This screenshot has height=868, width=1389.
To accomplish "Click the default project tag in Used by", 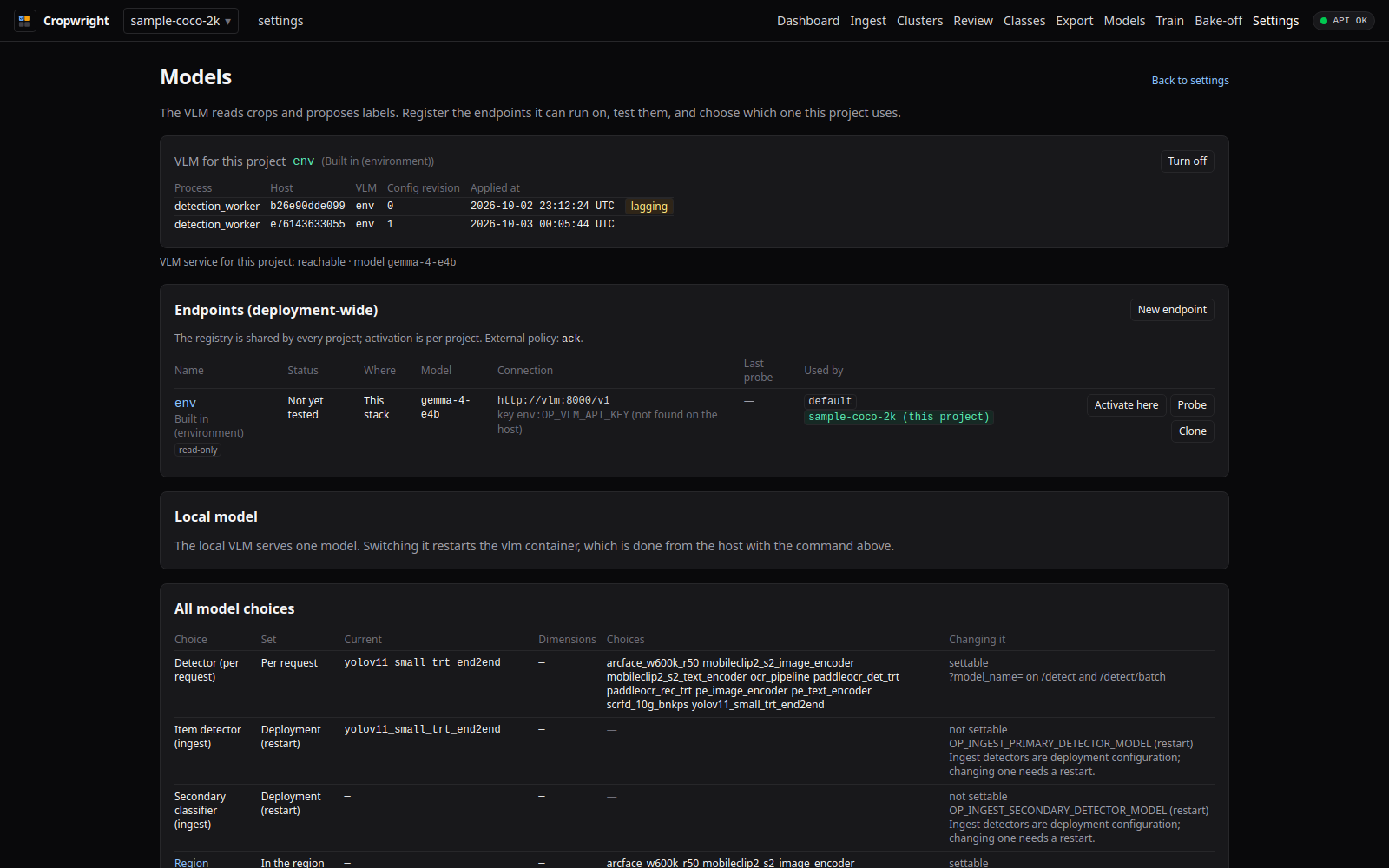I will pyautogui.click(x=830, y=401).
